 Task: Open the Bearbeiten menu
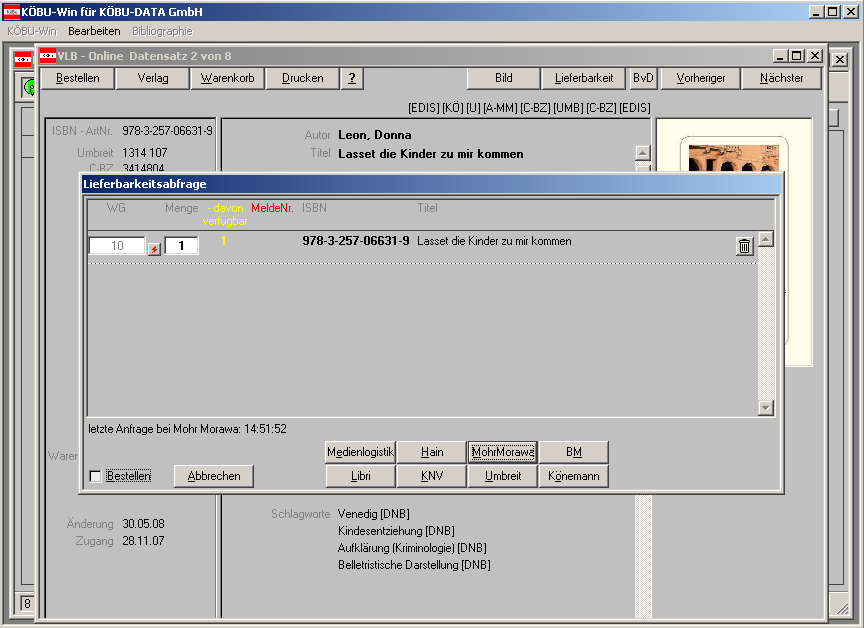[94, 31]
